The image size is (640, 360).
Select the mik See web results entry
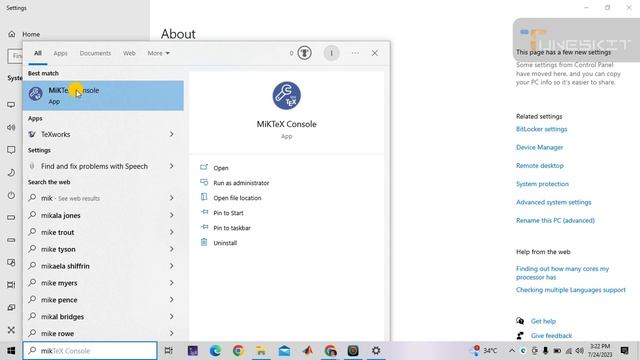pyautogui.click(x=103, y=198)
